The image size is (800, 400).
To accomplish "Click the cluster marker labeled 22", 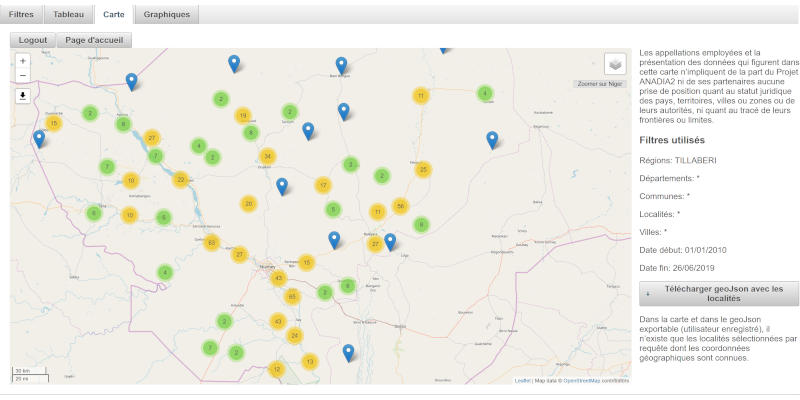I will (181, 180).
